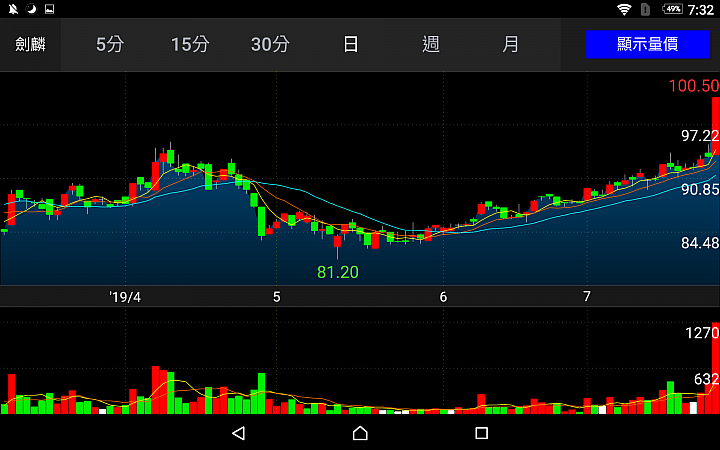Tap the Android back navigation icon
Viewport: 720px width, 450px height.
tap(239, 433)
